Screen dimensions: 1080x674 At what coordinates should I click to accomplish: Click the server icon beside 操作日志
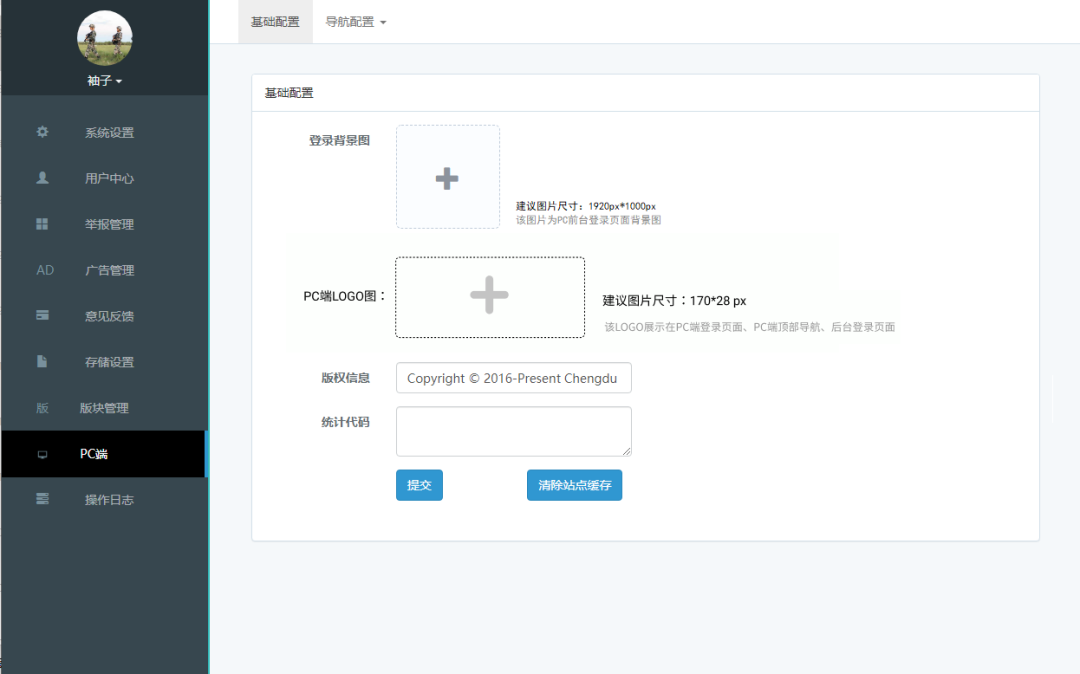(x=43, y=498)
